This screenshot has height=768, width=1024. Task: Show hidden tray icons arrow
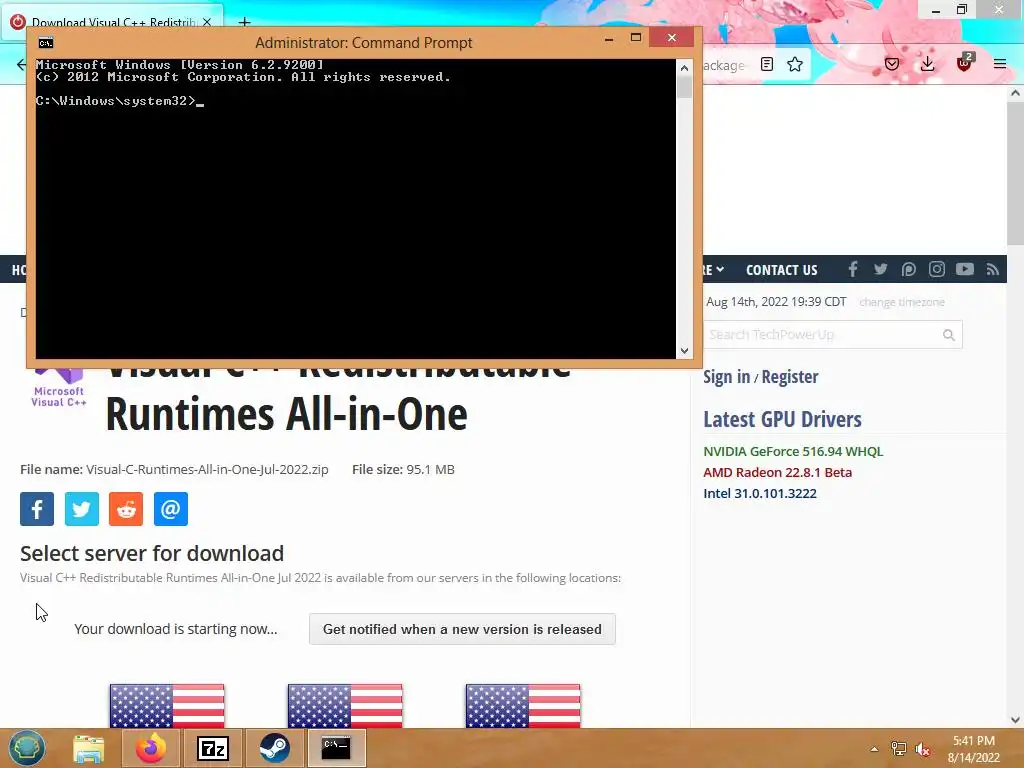click(874, 749)
